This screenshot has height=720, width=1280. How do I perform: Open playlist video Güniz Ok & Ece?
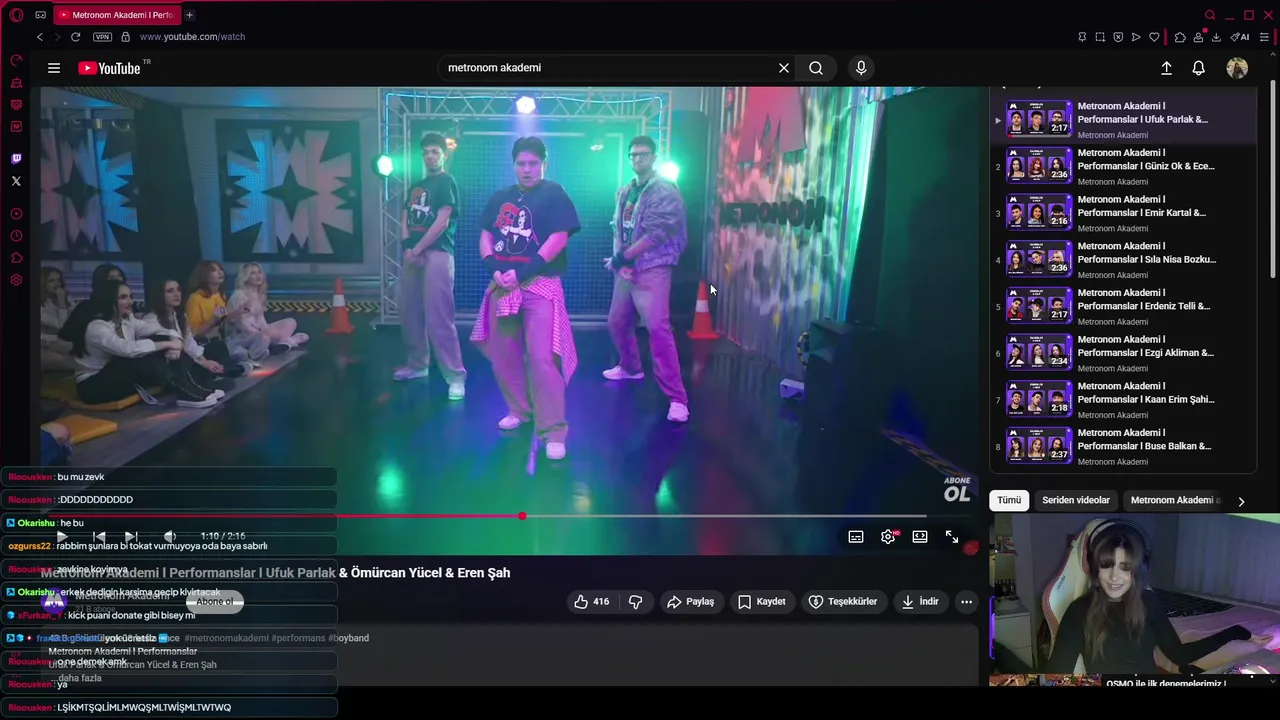1124,167
